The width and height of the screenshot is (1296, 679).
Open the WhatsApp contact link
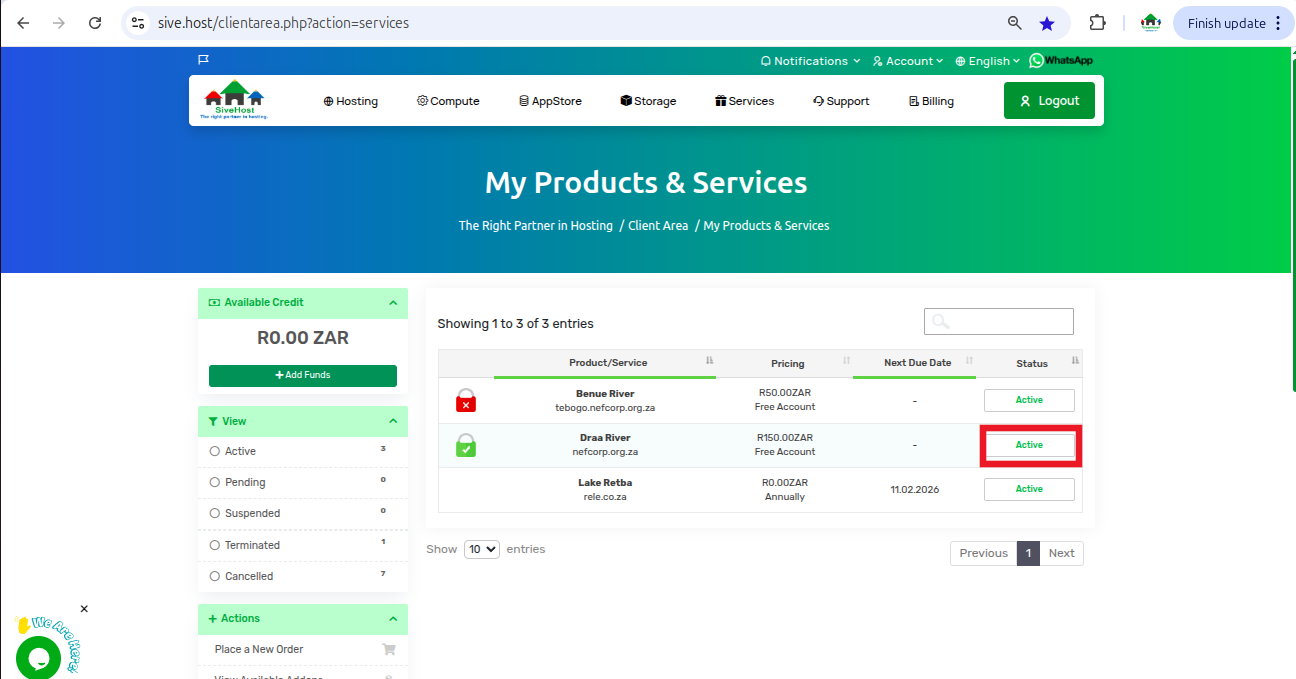1061,61
